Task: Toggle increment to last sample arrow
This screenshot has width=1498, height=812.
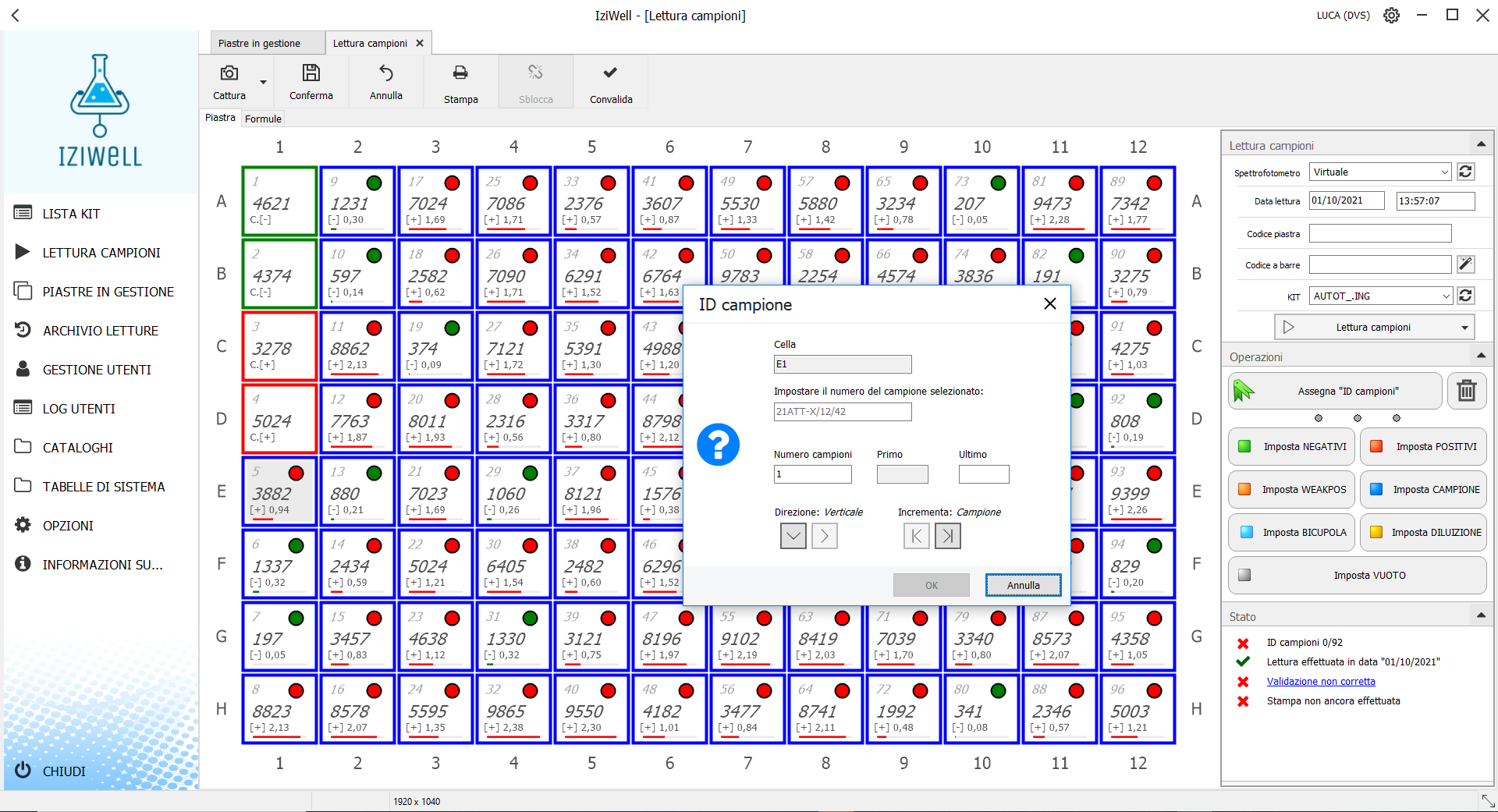Action: pos(947,536)
